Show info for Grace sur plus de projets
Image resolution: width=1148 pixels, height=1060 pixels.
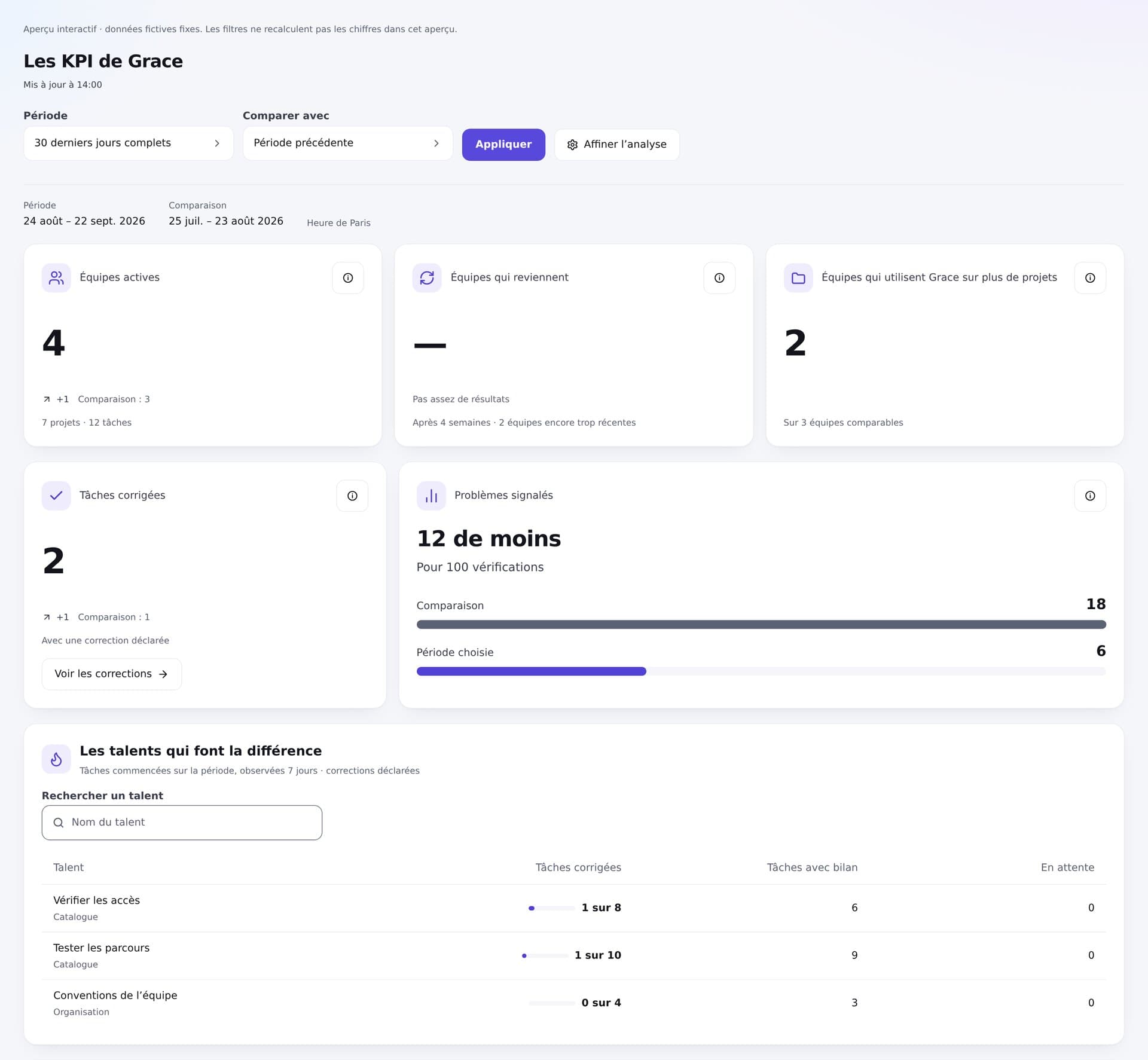(1090, 278)
